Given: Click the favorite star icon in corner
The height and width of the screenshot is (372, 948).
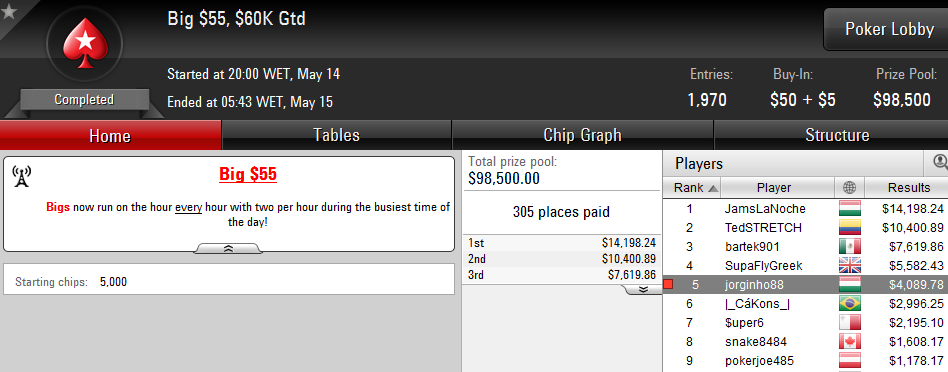Looking at the screenshot, I should pyautogui.click(x=8, y=10).
